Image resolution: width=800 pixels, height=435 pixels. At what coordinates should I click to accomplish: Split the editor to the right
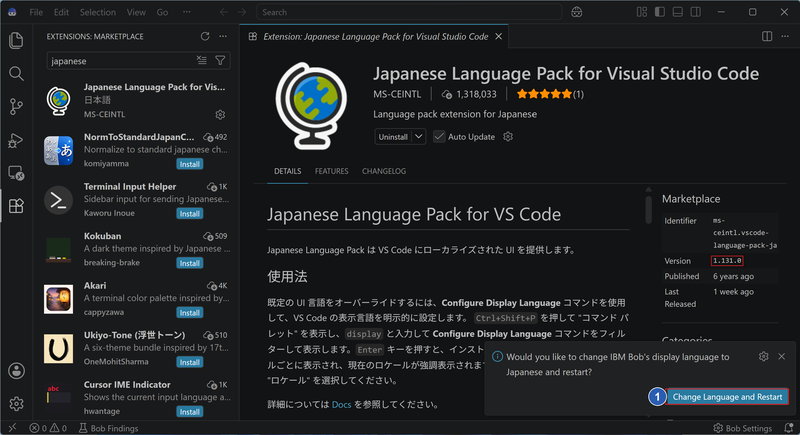click(767, 36)
